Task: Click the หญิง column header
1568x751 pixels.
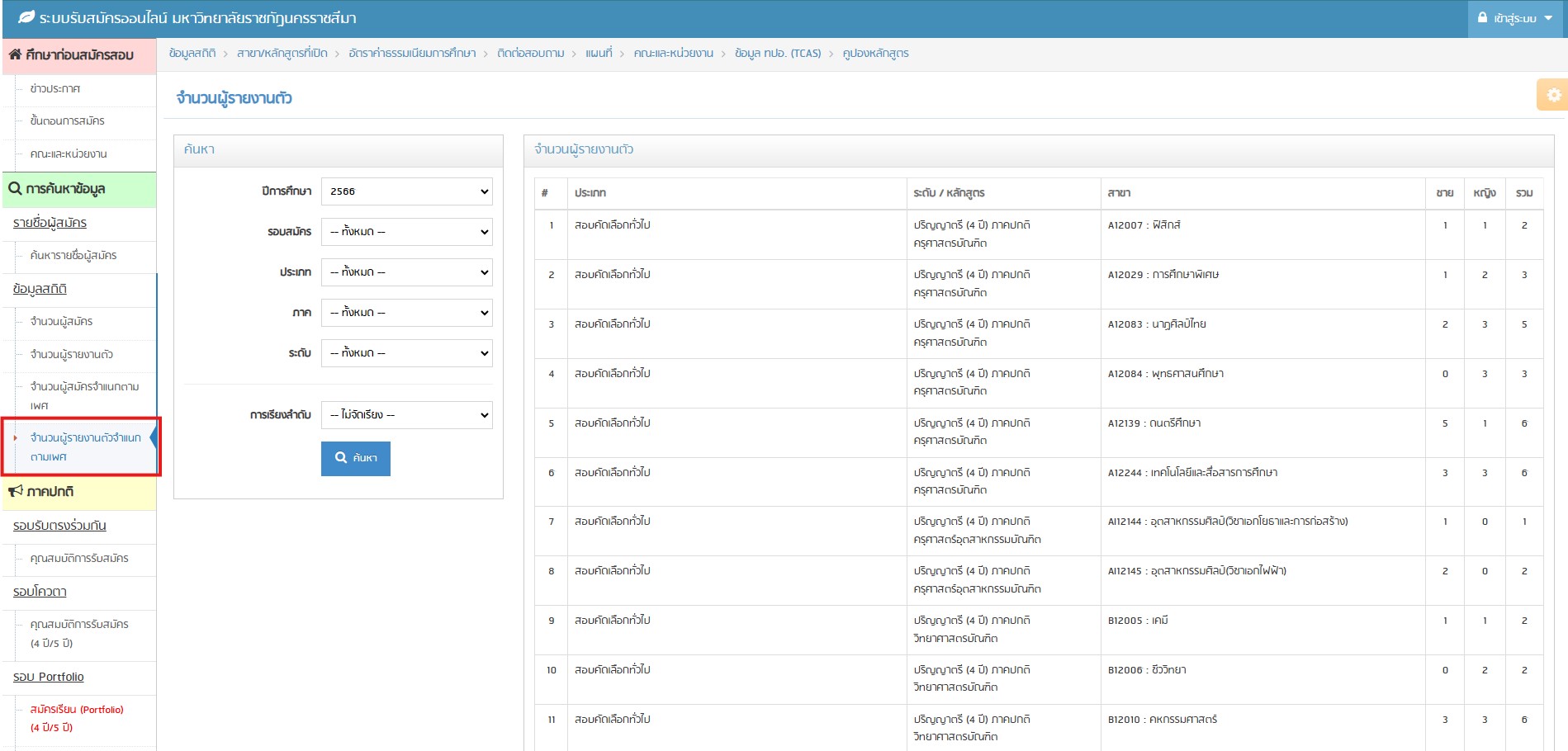Action: pyautogui.click(x=1484, y=193)
